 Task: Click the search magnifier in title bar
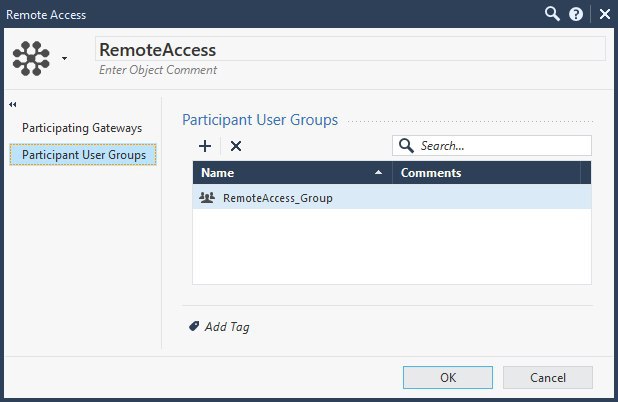pyautogui.click(x=552, y=14)
